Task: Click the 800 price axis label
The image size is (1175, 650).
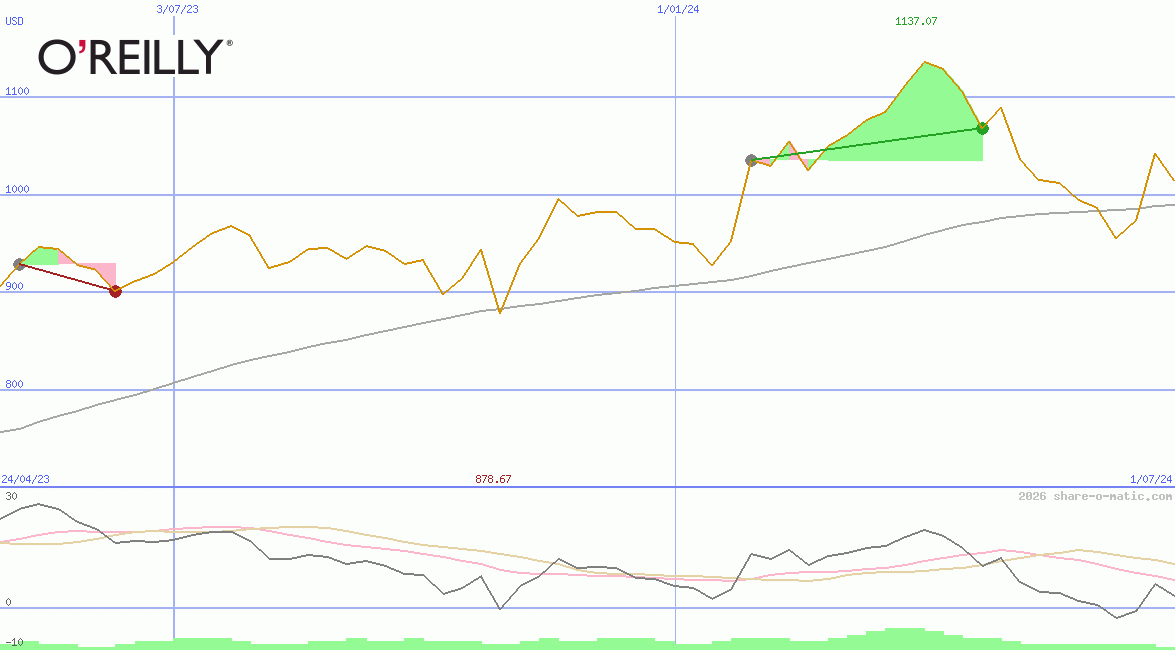Action: [15, 384]
